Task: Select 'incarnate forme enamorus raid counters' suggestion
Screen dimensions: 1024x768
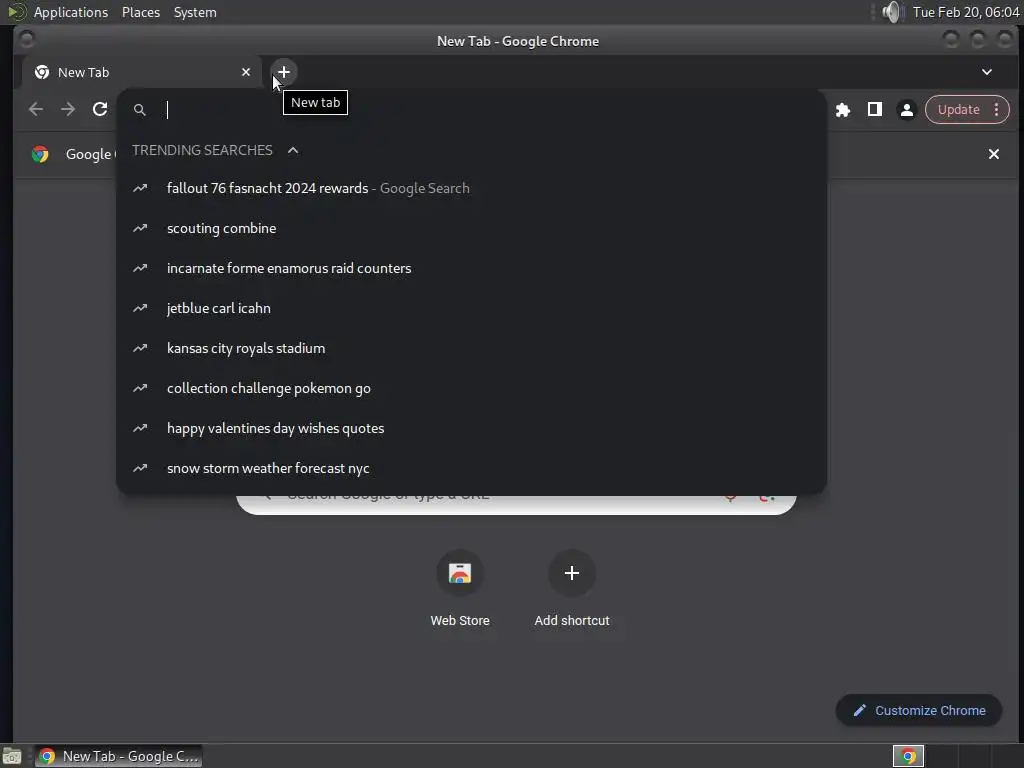Action: click(x=472, y=268)
